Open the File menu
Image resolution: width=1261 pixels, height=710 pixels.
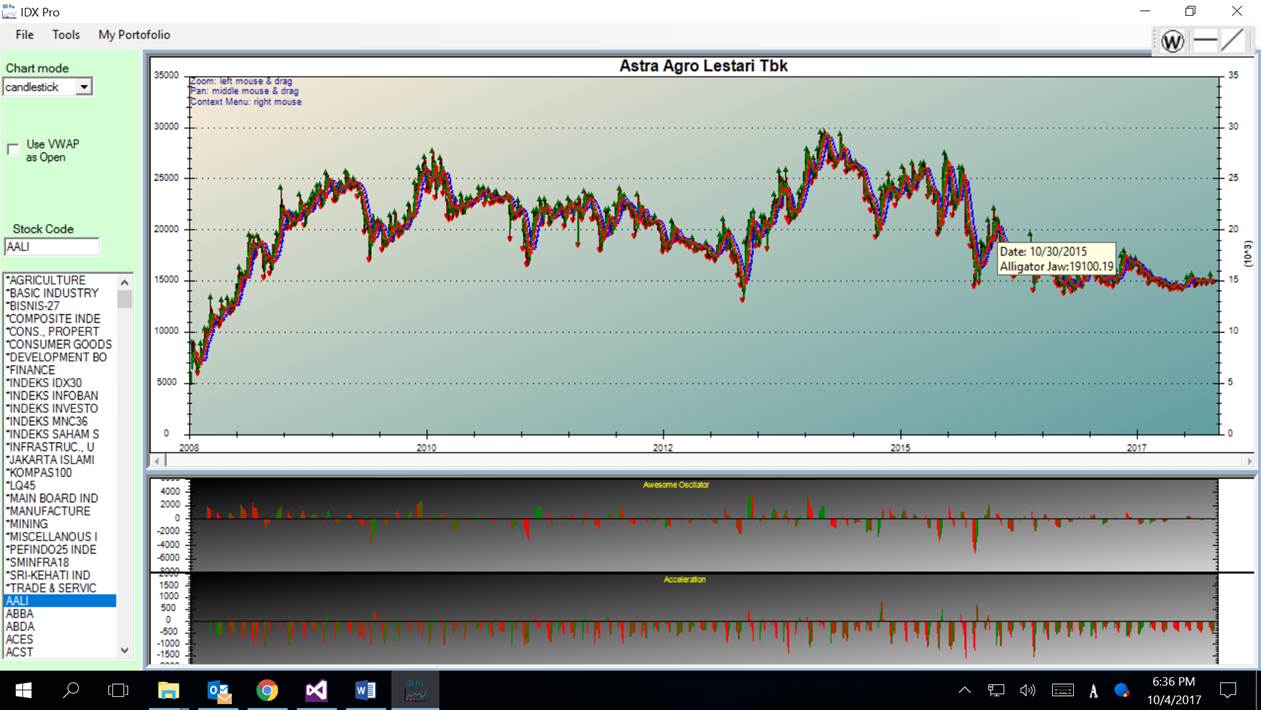click(24, 35)
